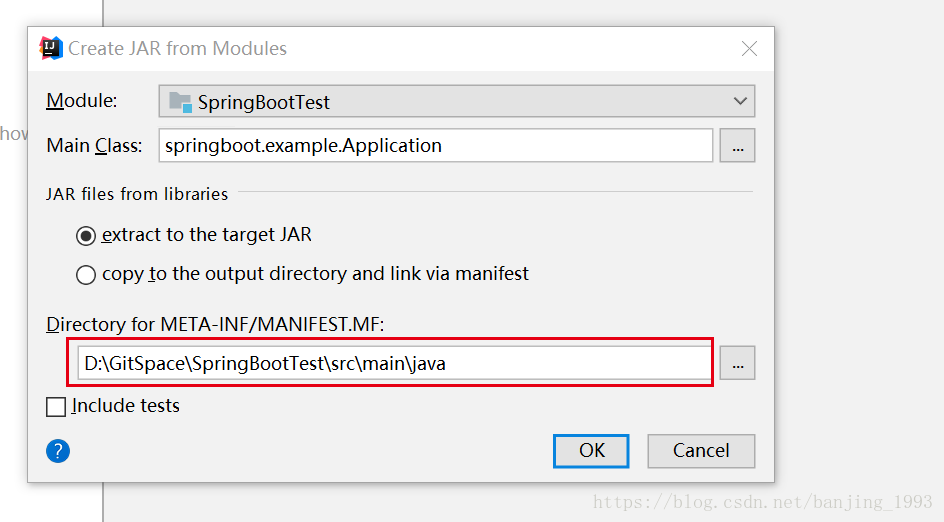Click the JAR files from libraries heading
944x522 pixels.
click(137, 194)
